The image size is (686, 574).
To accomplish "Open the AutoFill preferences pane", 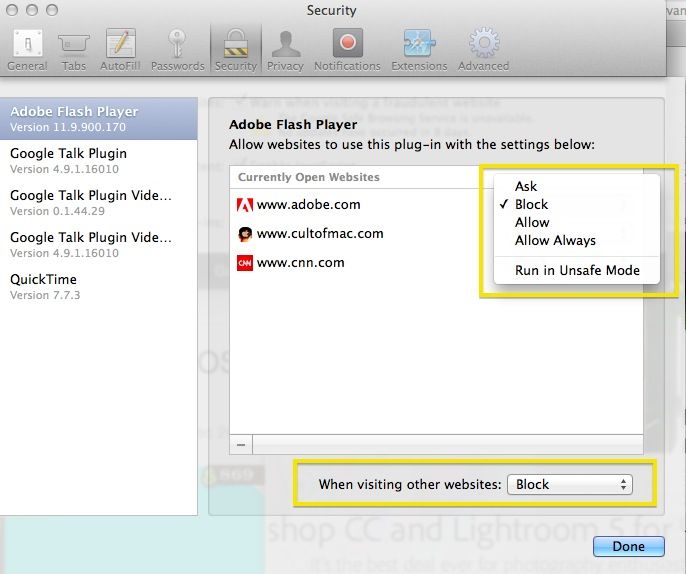I will coord(121,49).
